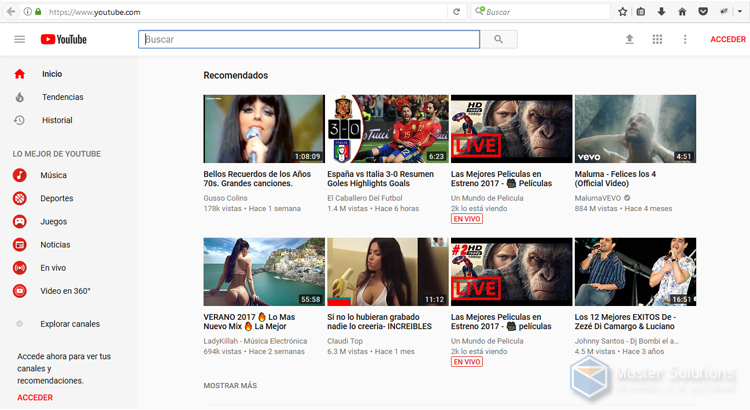
Task: Open Deportes in the sidebar
Action: (56, 198)
